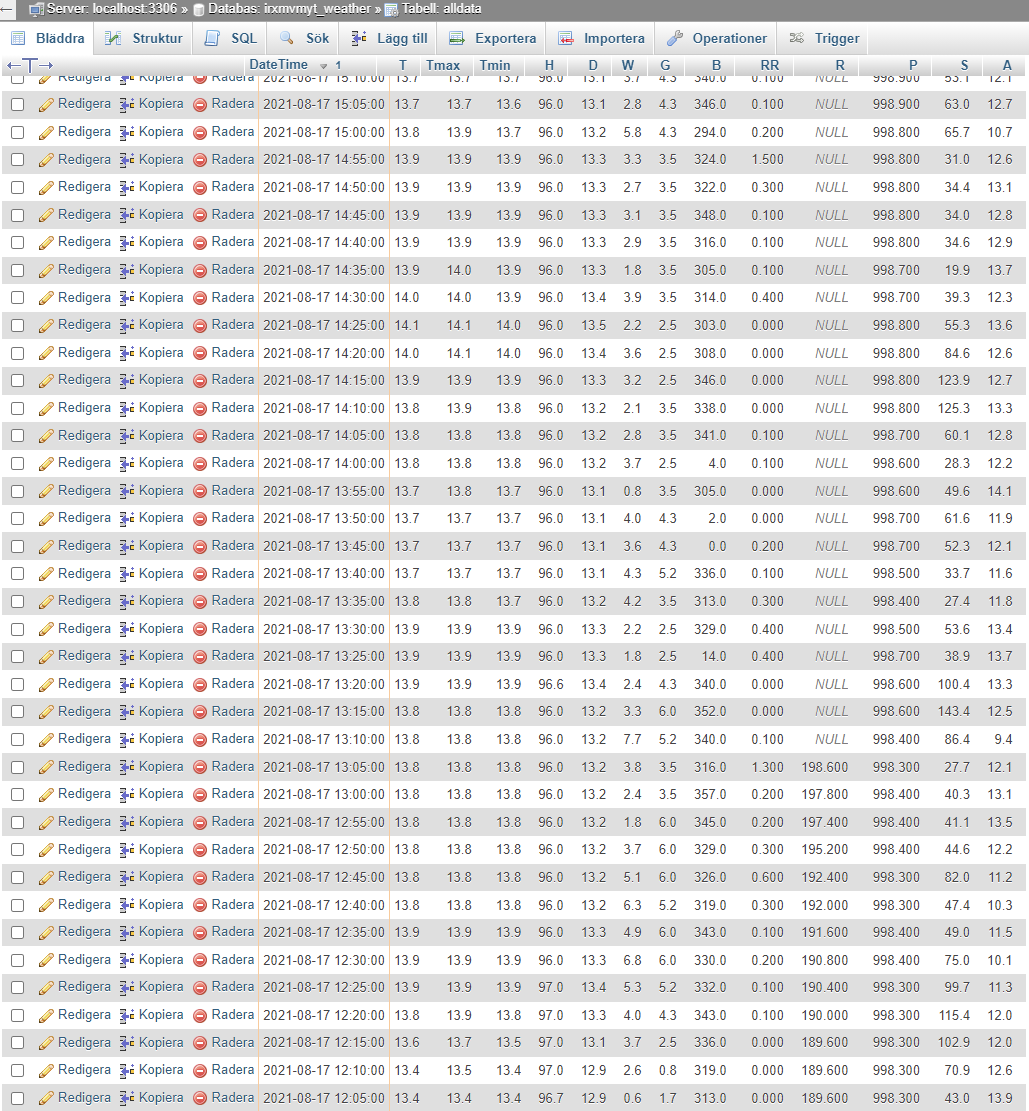
Task: Click red delete icon for 12:20:00 row
Action: 200,1016
